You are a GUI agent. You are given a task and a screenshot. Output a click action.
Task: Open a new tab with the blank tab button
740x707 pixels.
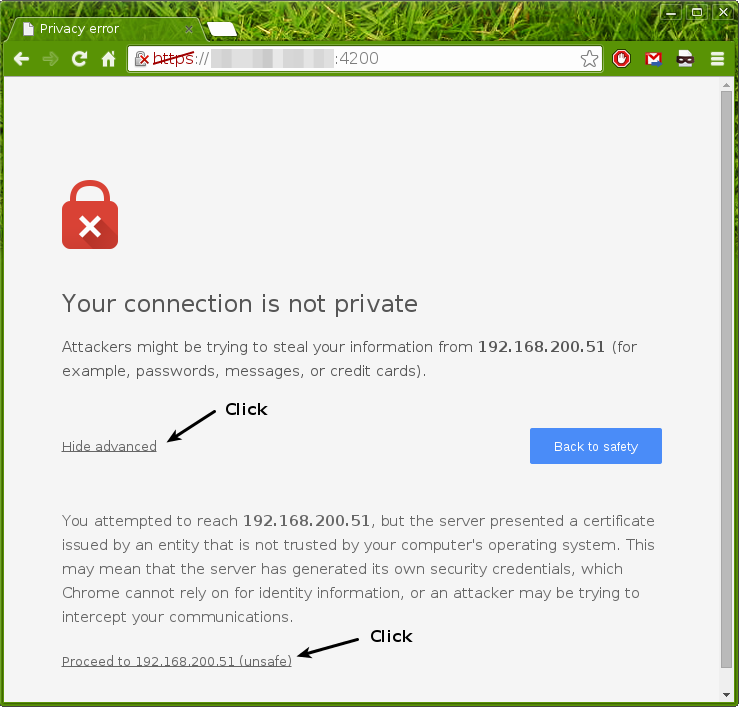(x=222, y=29)
